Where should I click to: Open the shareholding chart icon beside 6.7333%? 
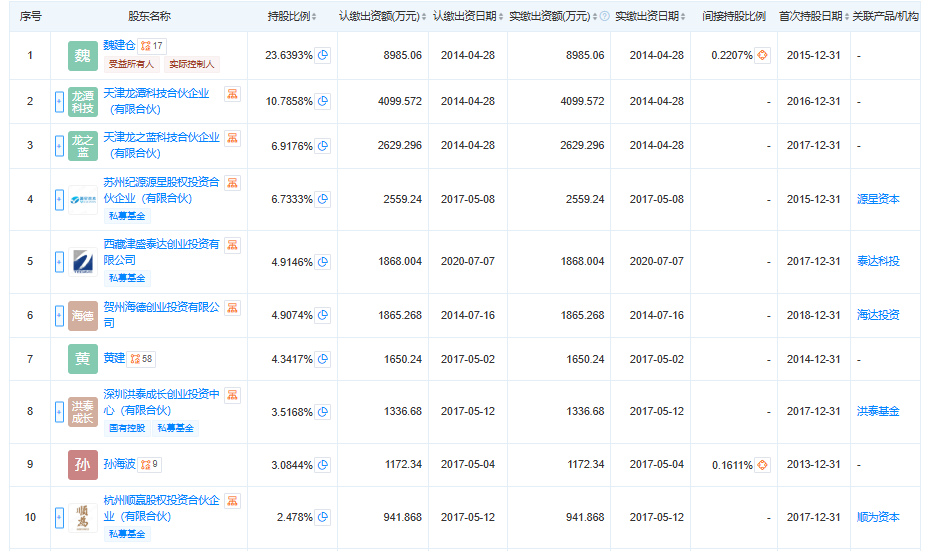tap(323, 200)
